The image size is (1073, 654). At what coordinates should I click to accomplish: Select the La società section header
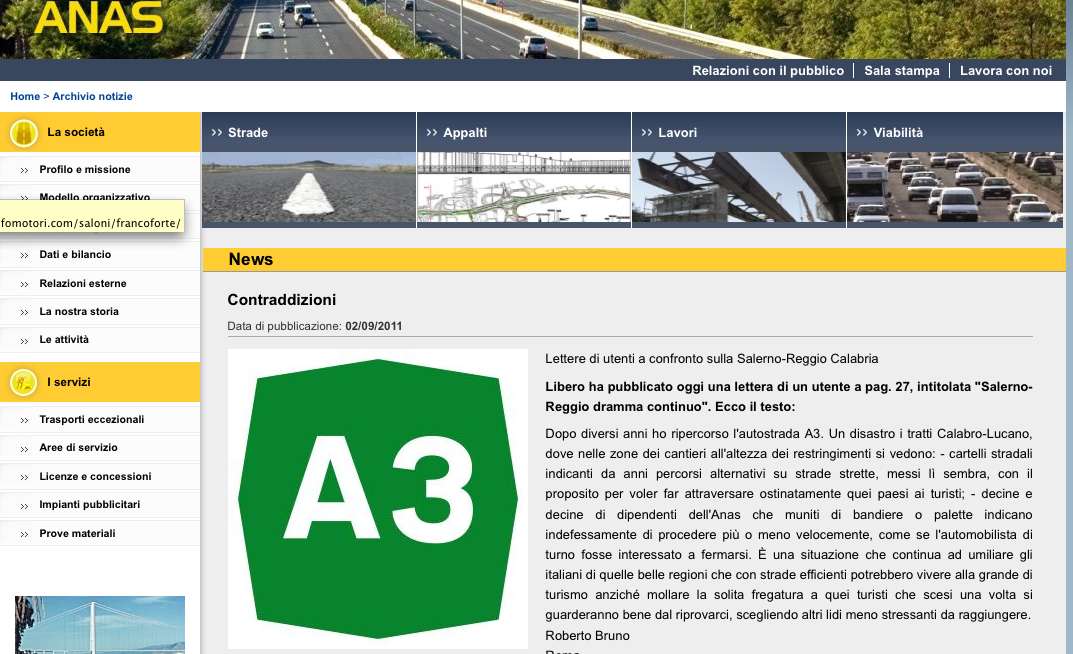100,132
